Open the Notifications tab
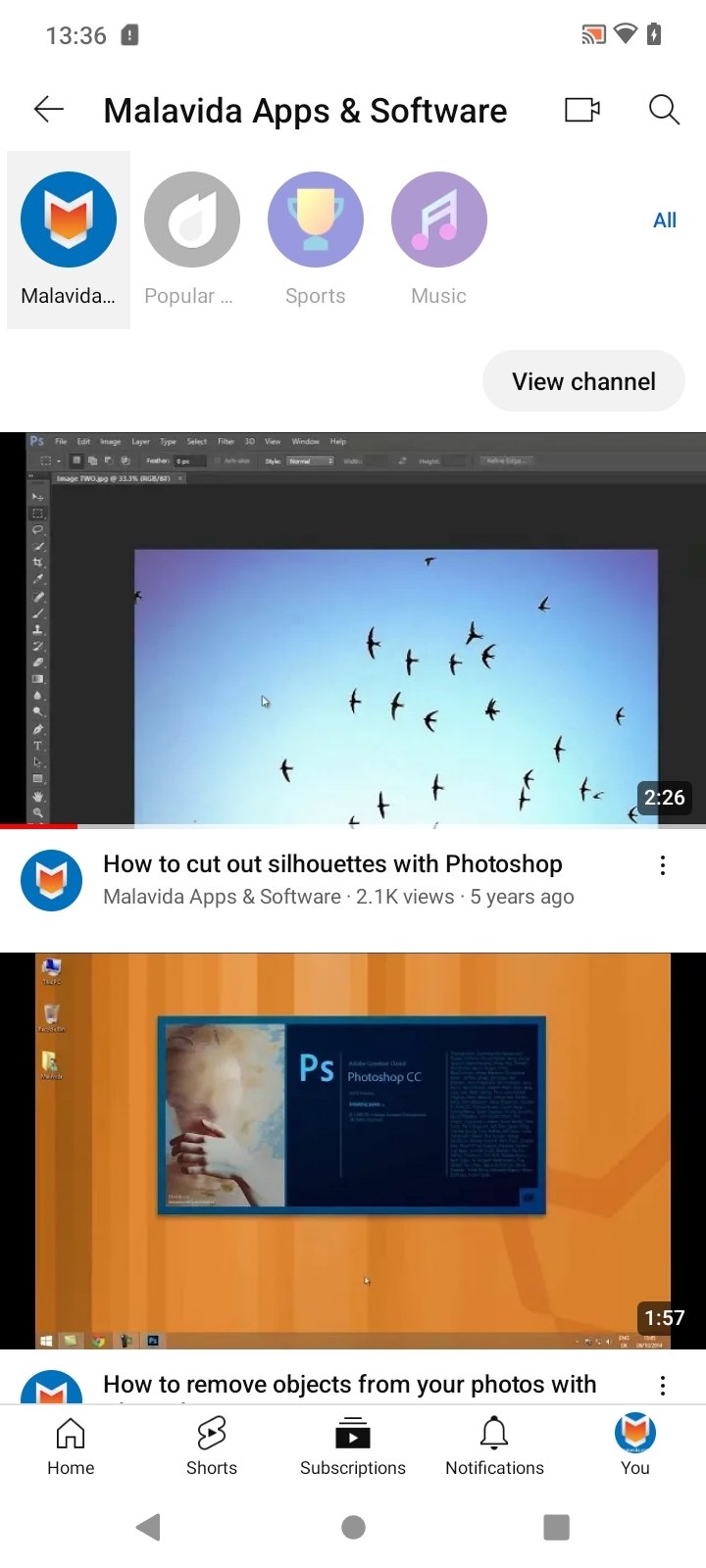Viewport: 706px width, 1568px height. click(x=494, y=1445)
